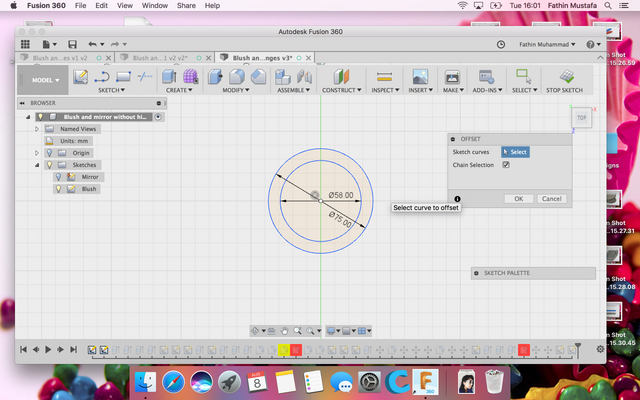Image resolution: width=640 pixels, height=400 pixels.
Task: Select the Chamfer tool icon
Action: 258,76
